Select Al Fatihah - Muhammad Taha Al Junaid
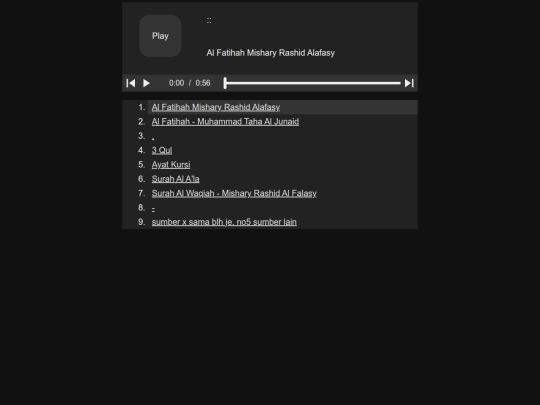540x405 pixels. tap(225, 122)
